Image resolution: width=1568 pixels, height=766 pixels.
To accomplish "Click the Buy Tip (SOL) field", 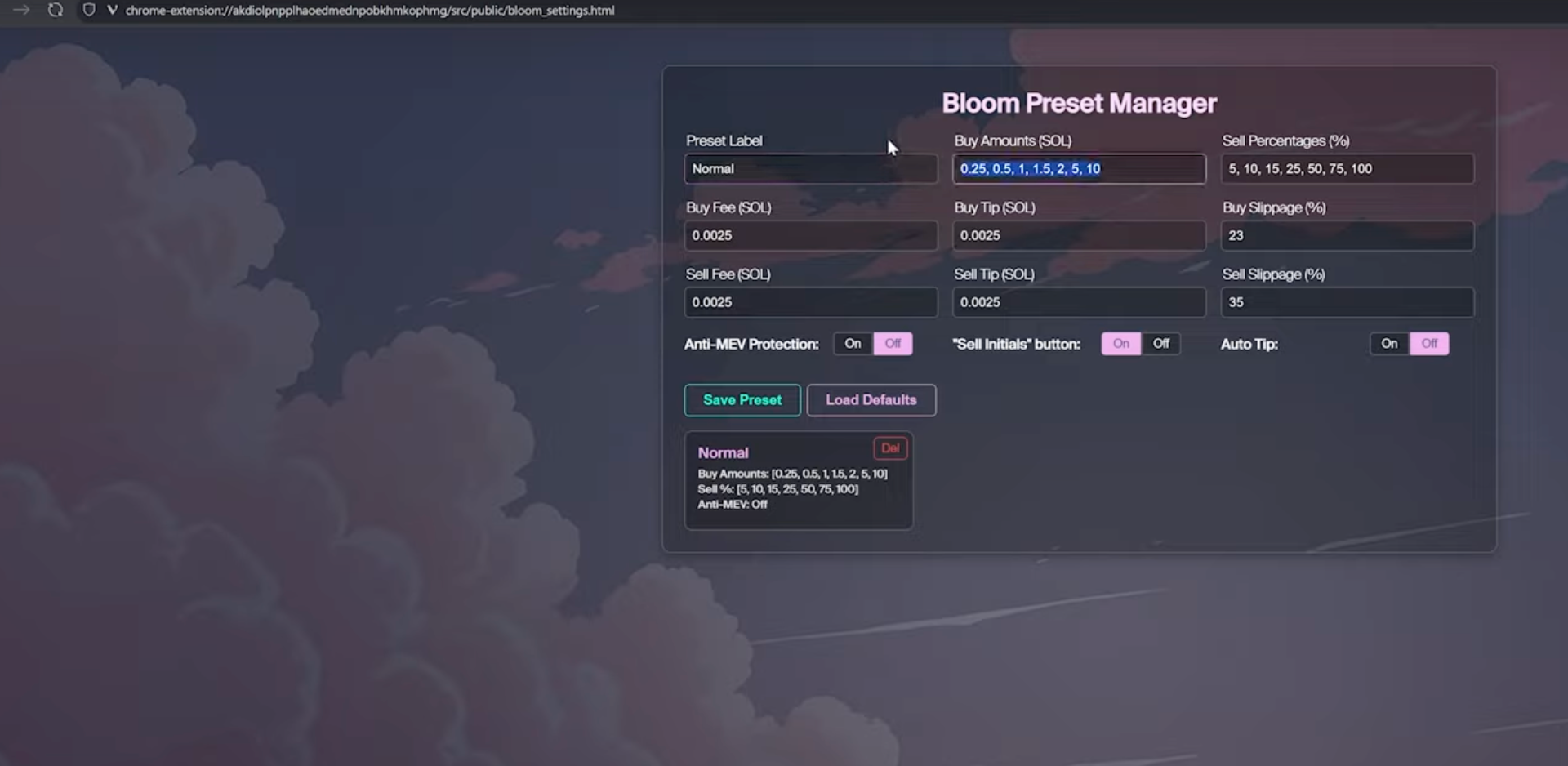I will [x=1079, y=235].
